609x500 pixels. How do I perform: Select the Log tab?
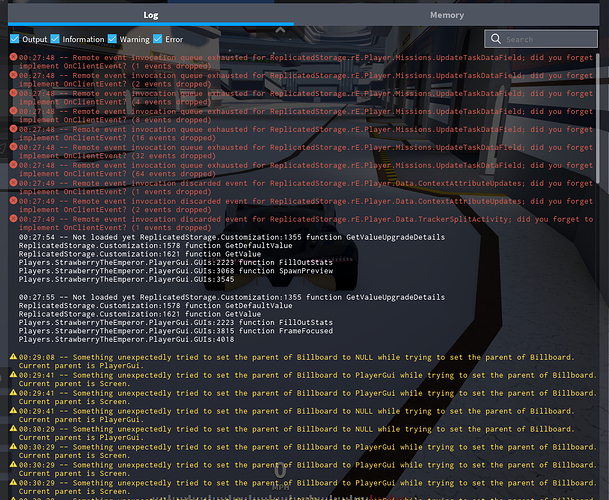click(151, 15)
